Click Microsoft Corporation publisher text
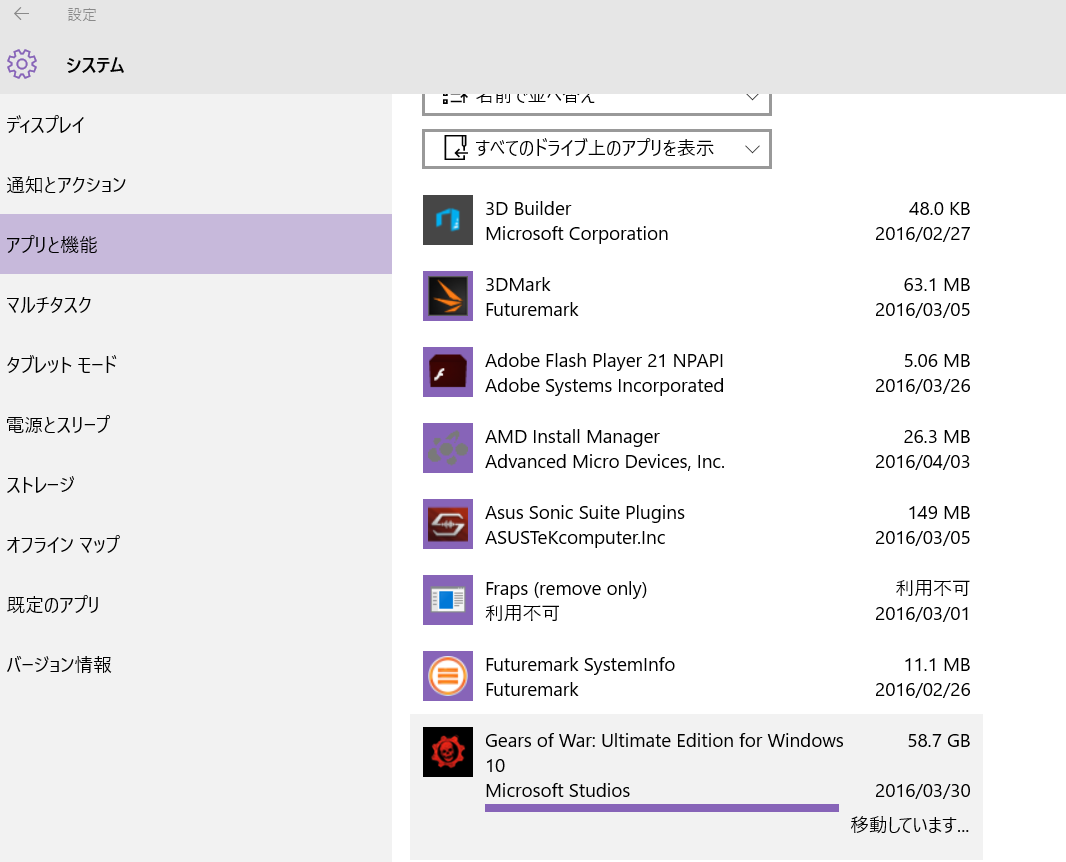 point(577,234)
